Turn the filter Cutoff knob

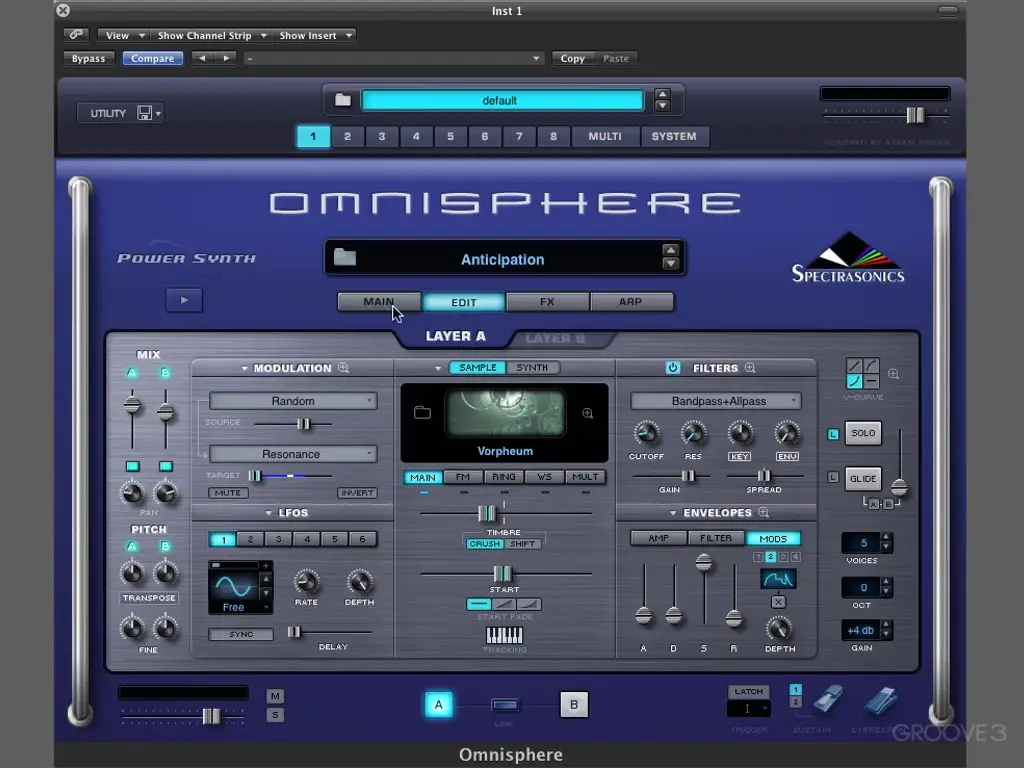[x=646, y=433]
